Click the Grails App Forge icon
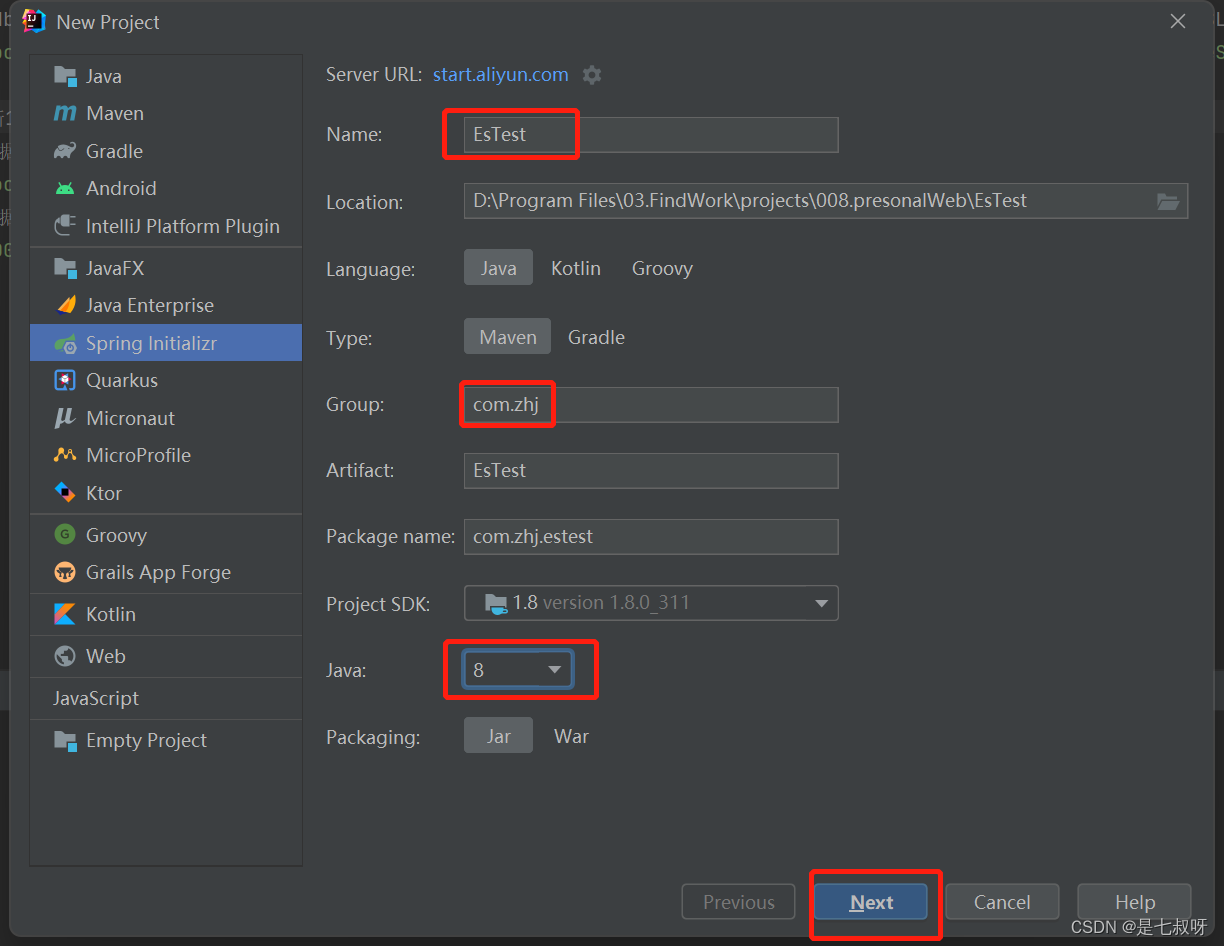Screen dimensions: 1224x946 (x=65, y=572)
